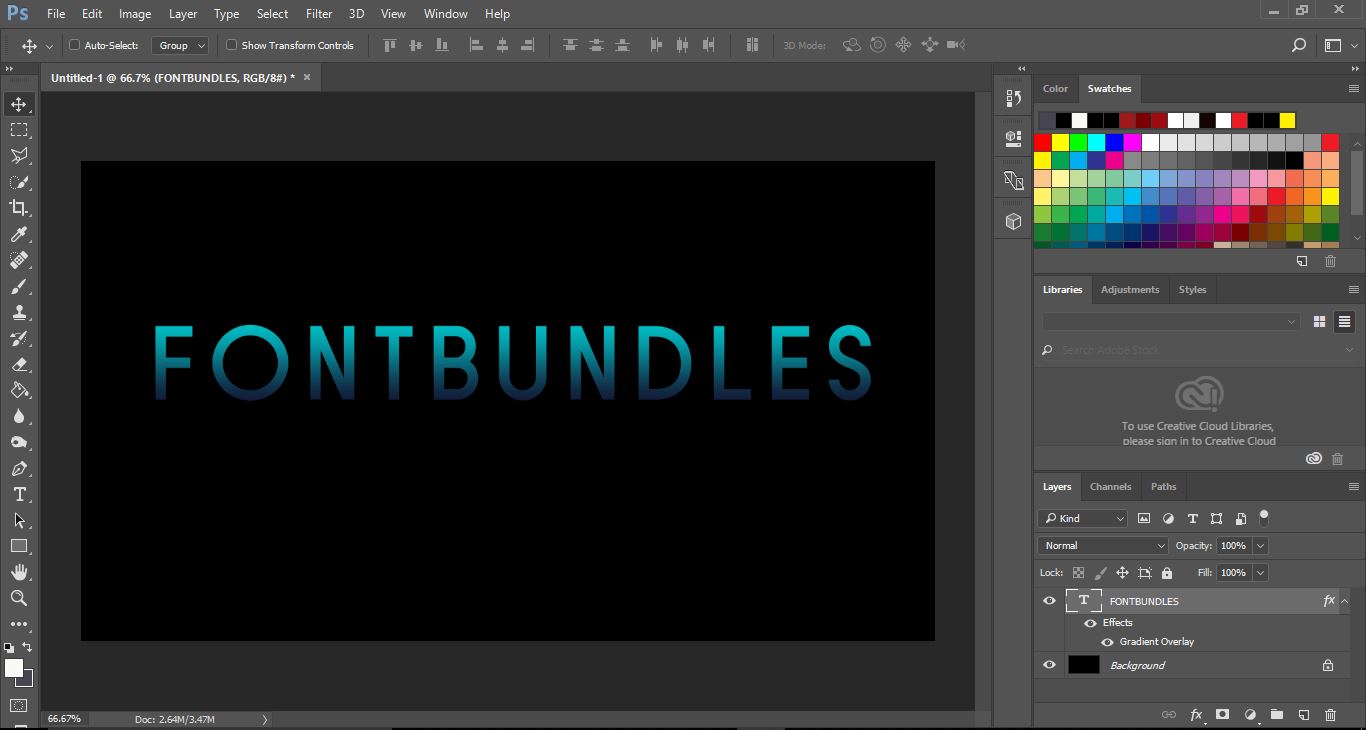
Task: Open the Fill slider dropdown
Action: [1260, 573]
